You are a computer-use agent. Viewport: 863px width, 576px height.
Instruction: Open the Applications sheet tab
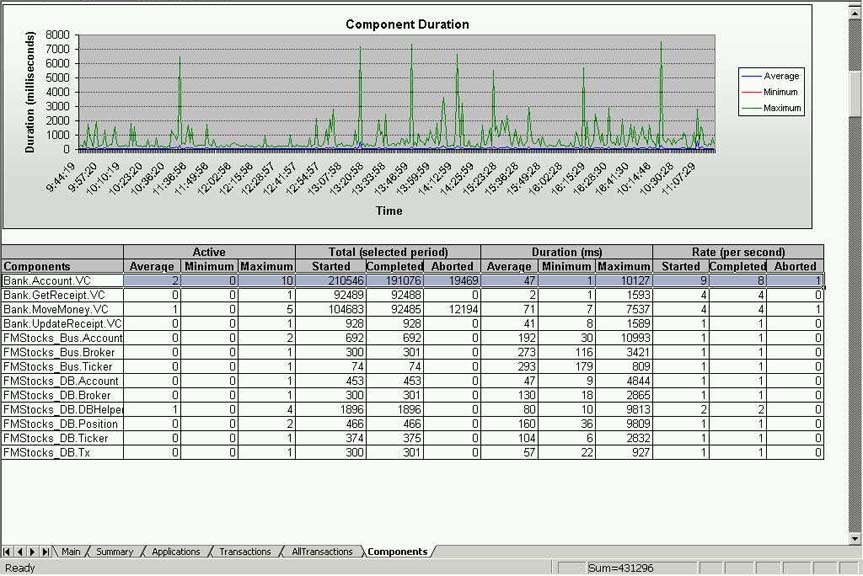(176, 551)
